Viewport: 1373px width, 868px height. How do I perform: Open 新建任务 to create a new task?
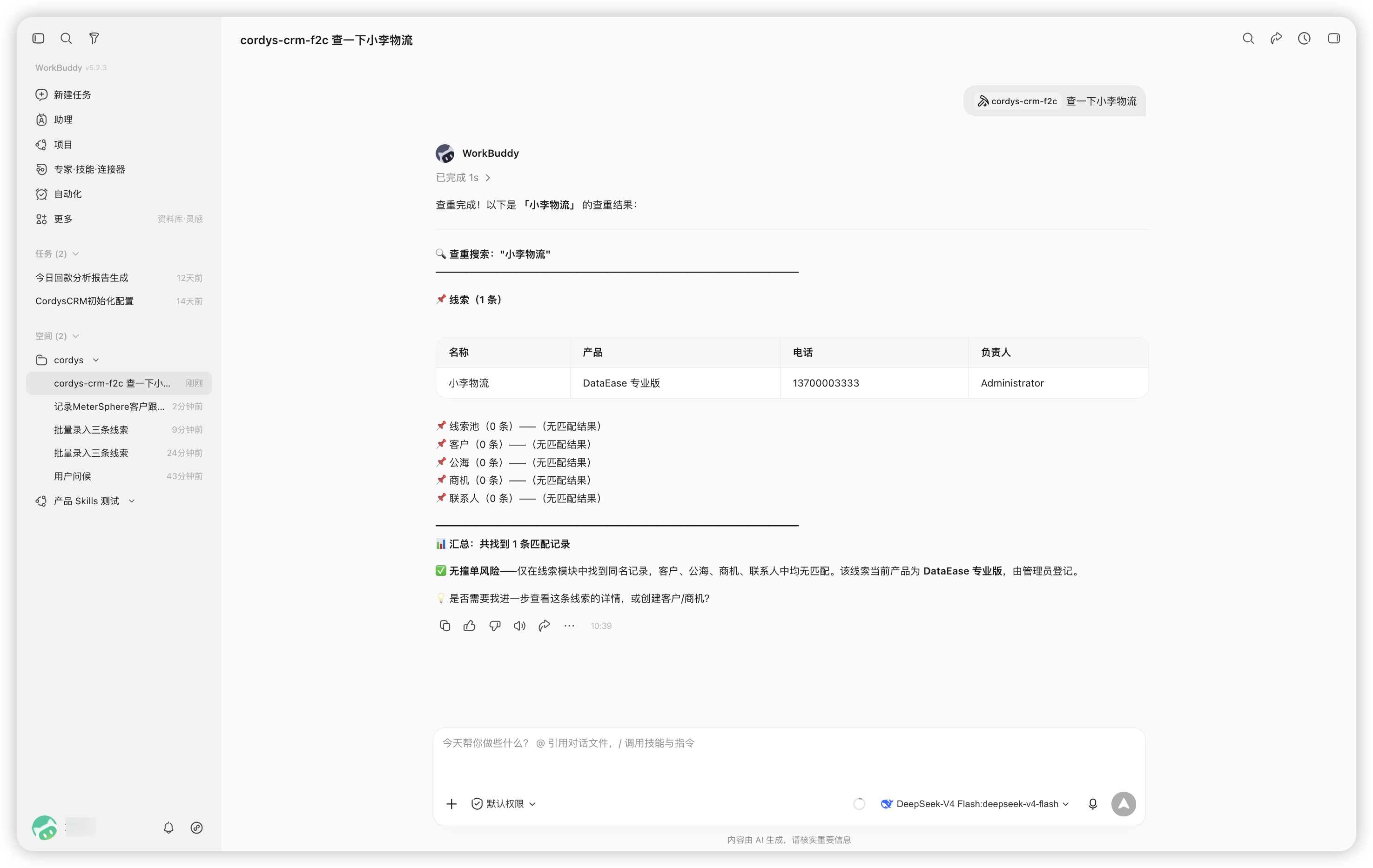pos(120,94)
